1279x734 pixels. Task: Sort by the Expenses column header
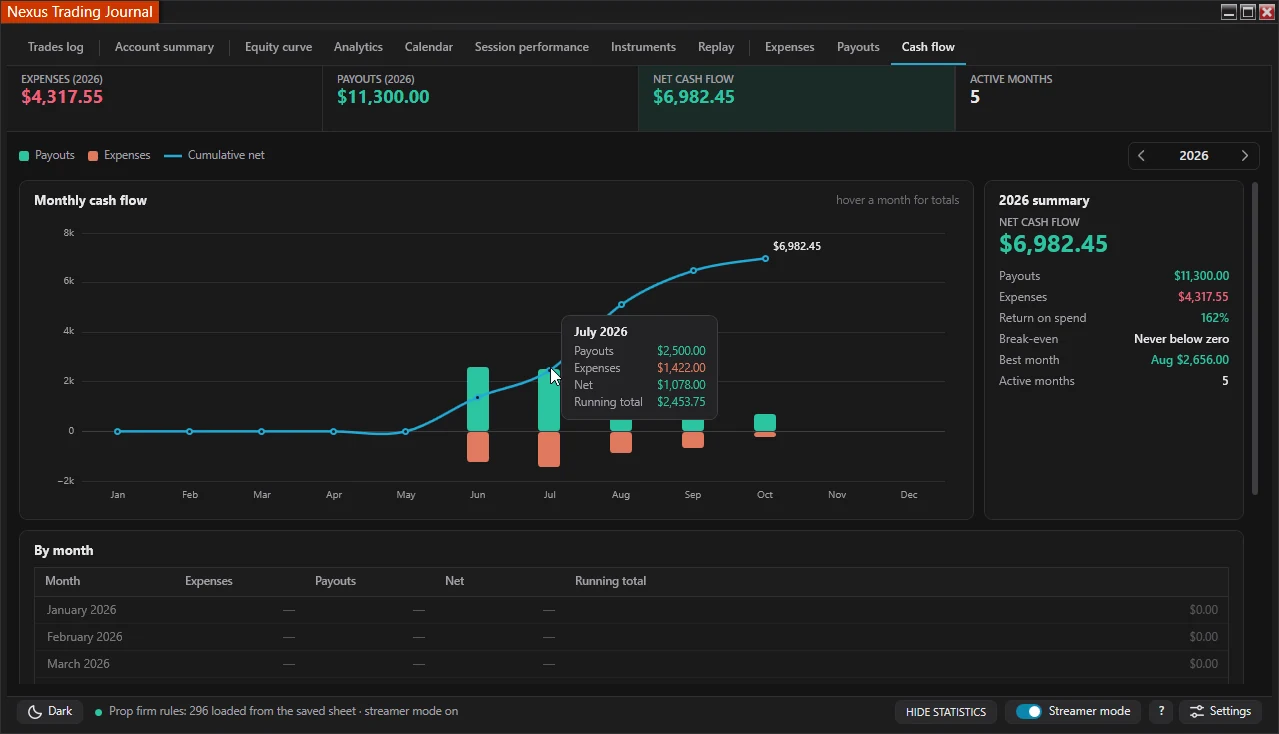[209, 581]
